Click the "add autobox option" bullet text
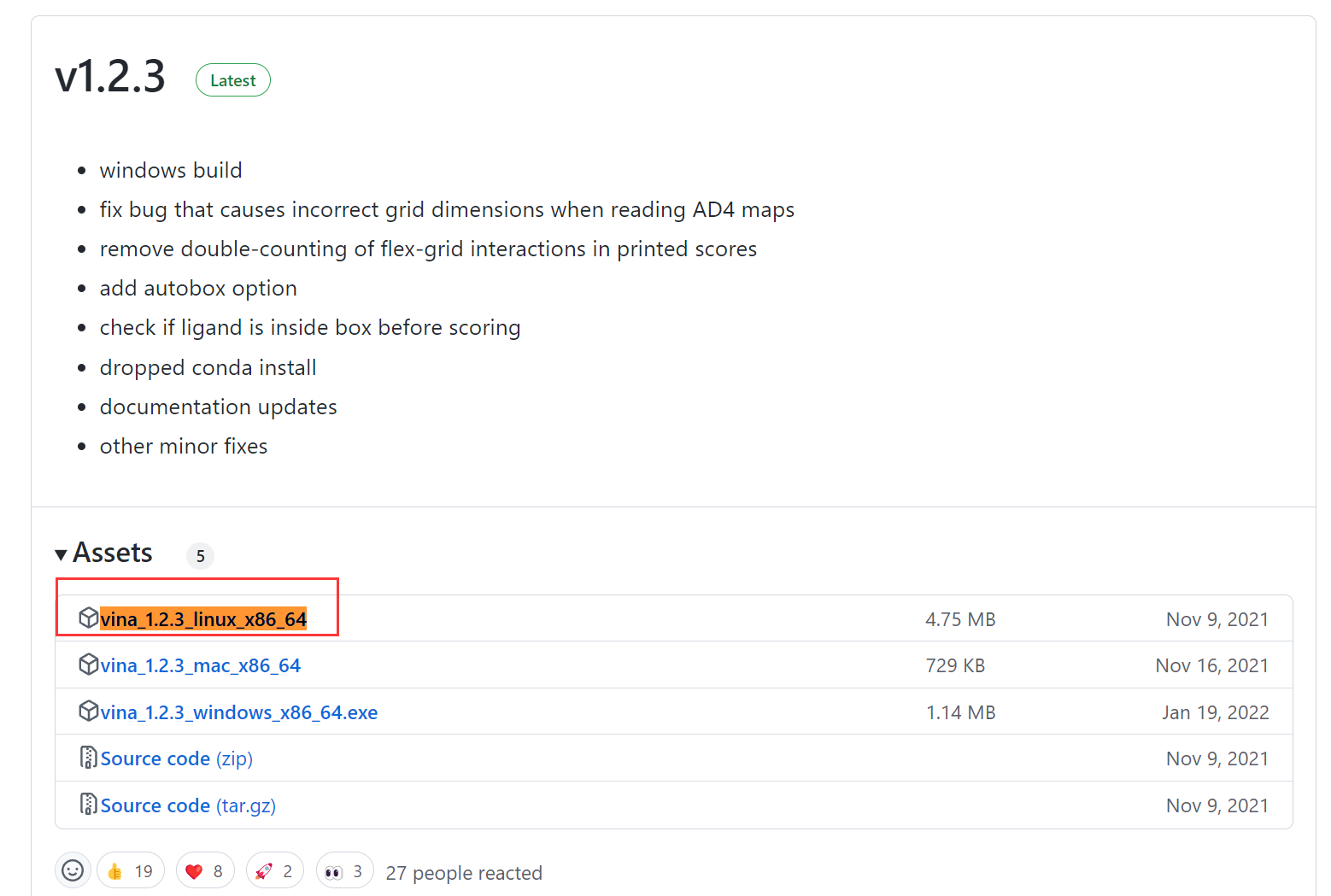 198,288
